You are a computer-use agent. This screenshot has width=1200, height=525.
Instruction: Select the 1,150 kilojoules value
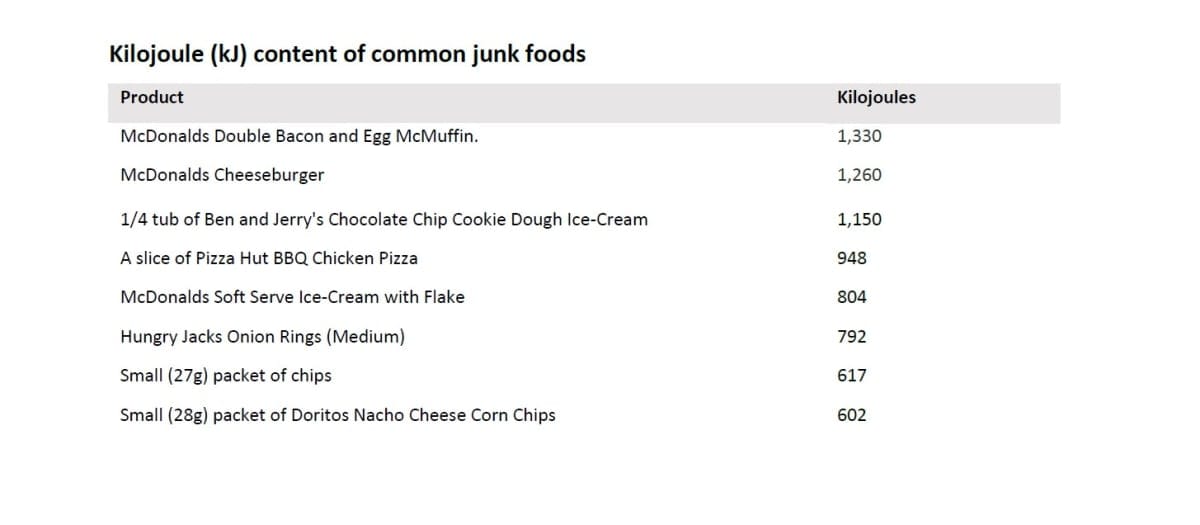pos(859,219)
